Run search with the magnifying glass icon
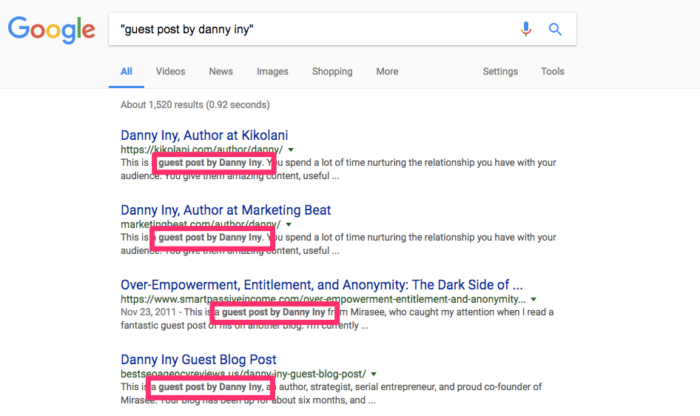 pos(555,29)
